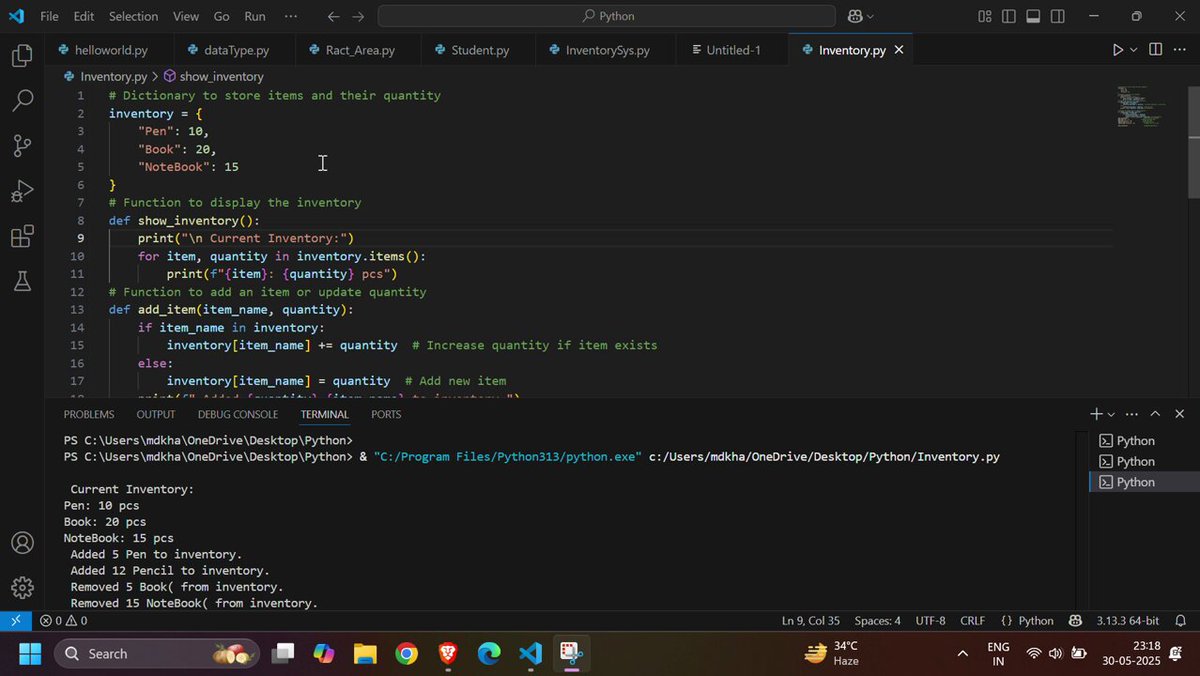The width and height of the screenshot is (1200, 676).
Task: Click Spaces: 4 indentation setting
Action: tap(878, 621)
